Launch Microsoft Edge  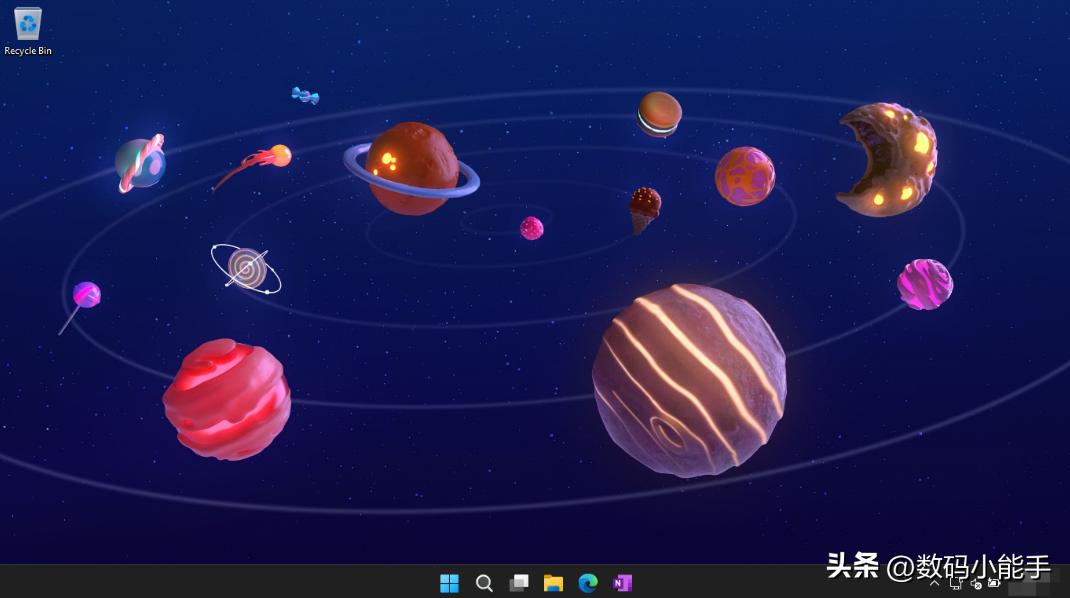click(x=588, y=583)
